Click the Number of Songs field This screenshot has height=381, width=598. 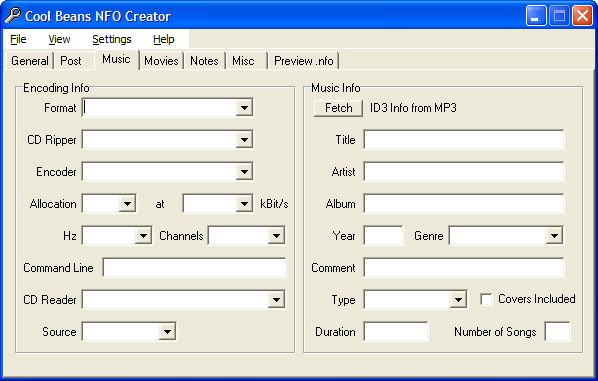(558, 332)
